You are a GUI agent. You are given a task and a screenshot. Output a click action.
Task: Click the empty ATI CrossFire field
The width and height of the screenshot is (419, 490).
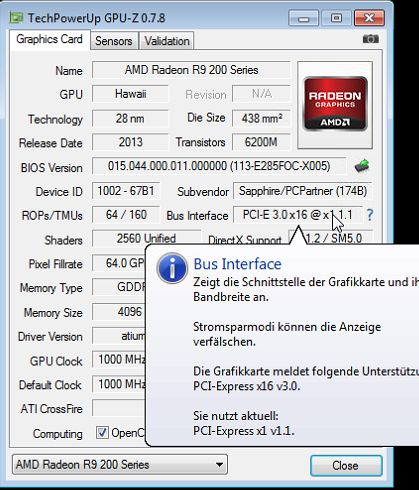click(x=119, y=408)
